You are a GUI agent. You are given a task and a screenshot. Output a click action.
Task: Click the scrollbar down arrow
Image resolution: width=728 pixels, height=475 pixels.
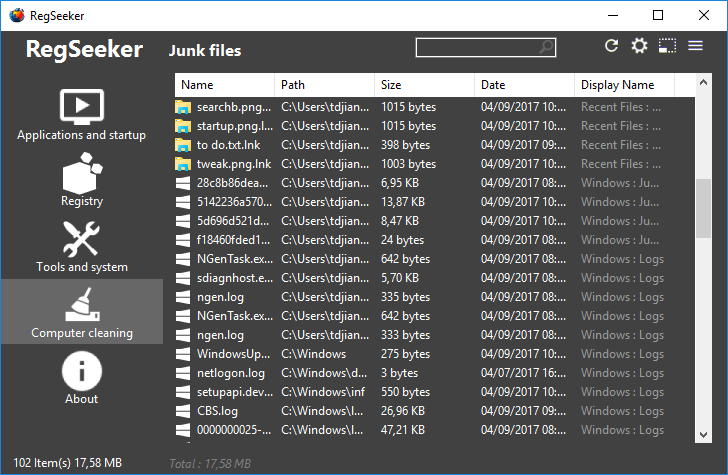(703, 435)
